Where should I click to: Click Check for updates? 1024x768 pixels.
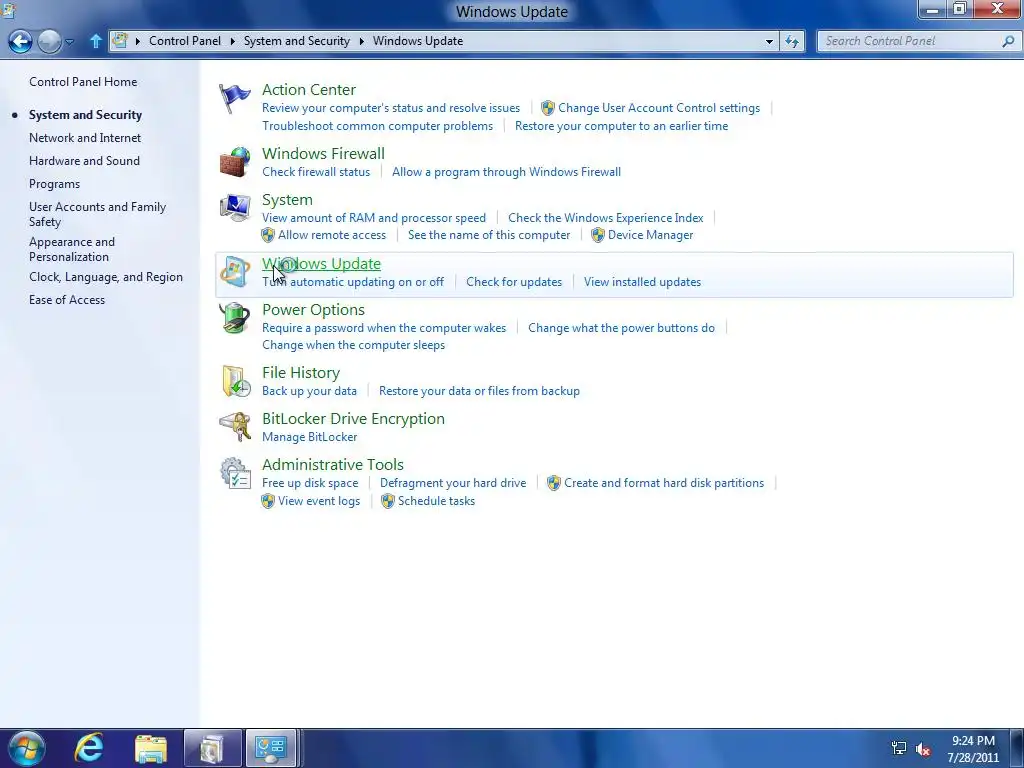(514, 282)
